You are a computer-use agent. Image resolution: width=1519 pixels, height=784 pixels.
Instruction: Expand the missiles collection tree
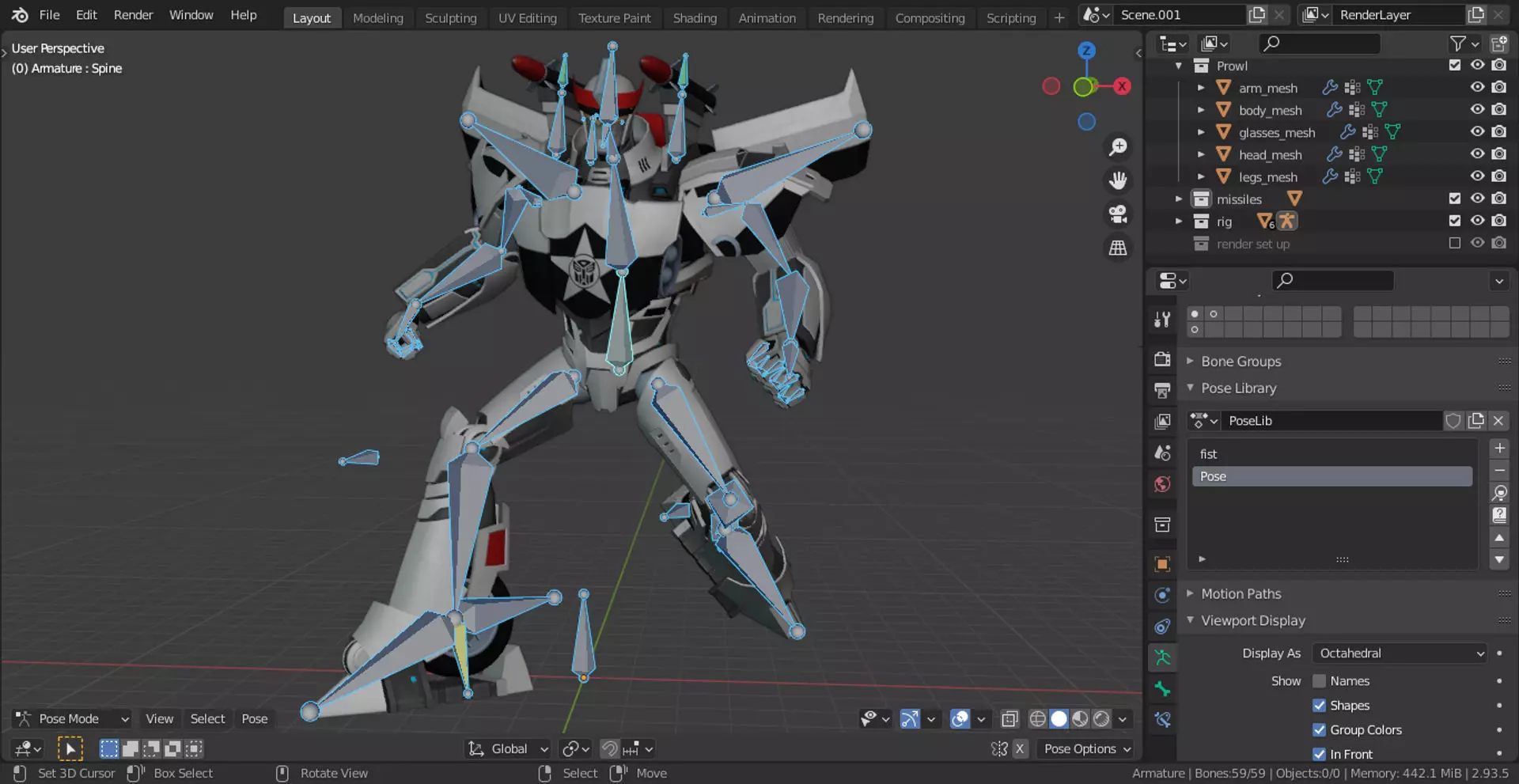tap(1179, 199)
